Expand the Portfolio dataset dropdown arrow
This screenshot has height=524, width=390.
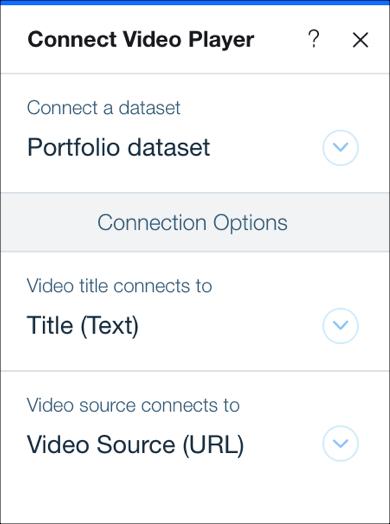(340, 148)
